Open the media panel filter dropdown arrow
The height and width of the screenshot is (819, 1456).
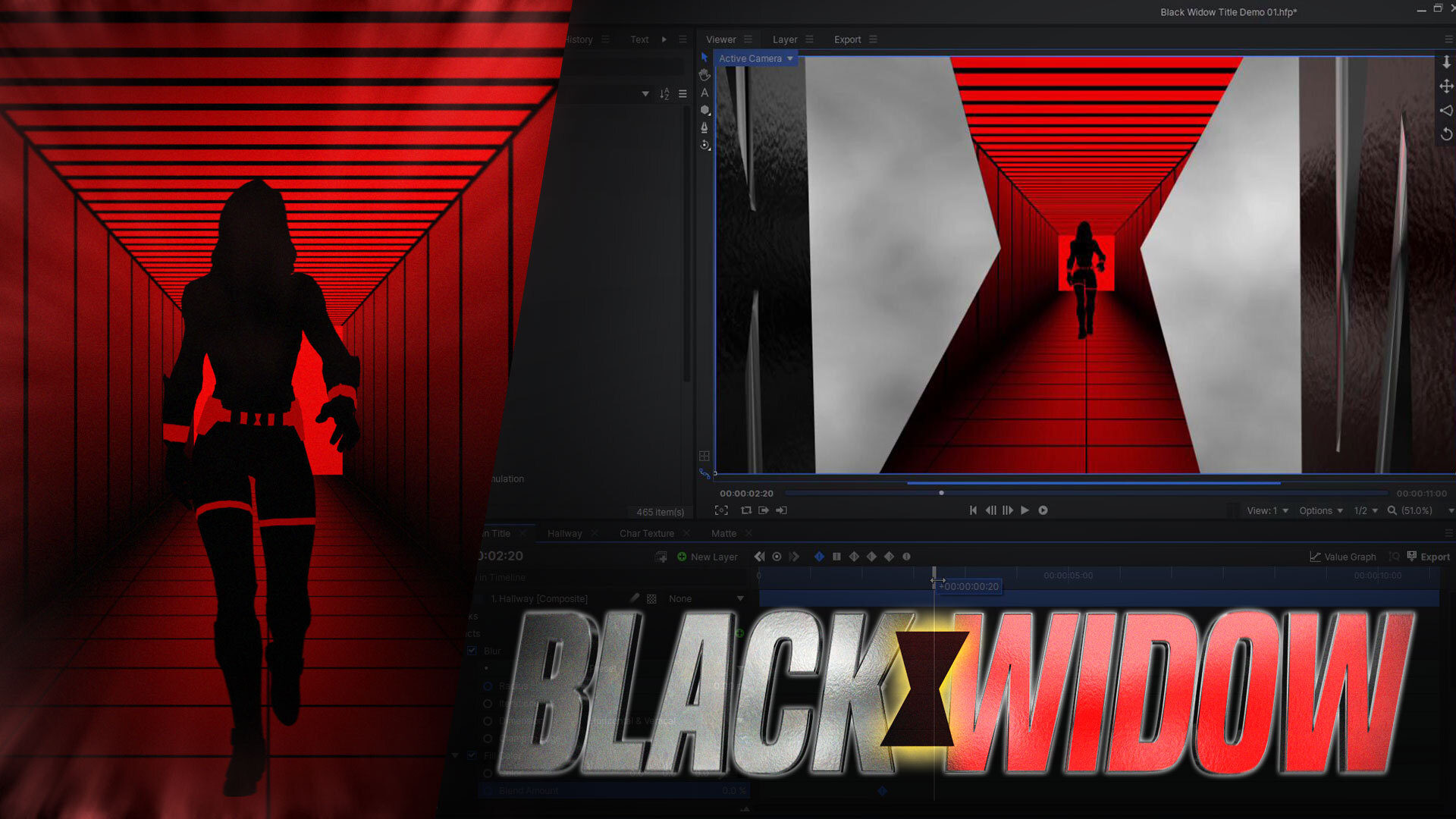(x=645, y=94)
